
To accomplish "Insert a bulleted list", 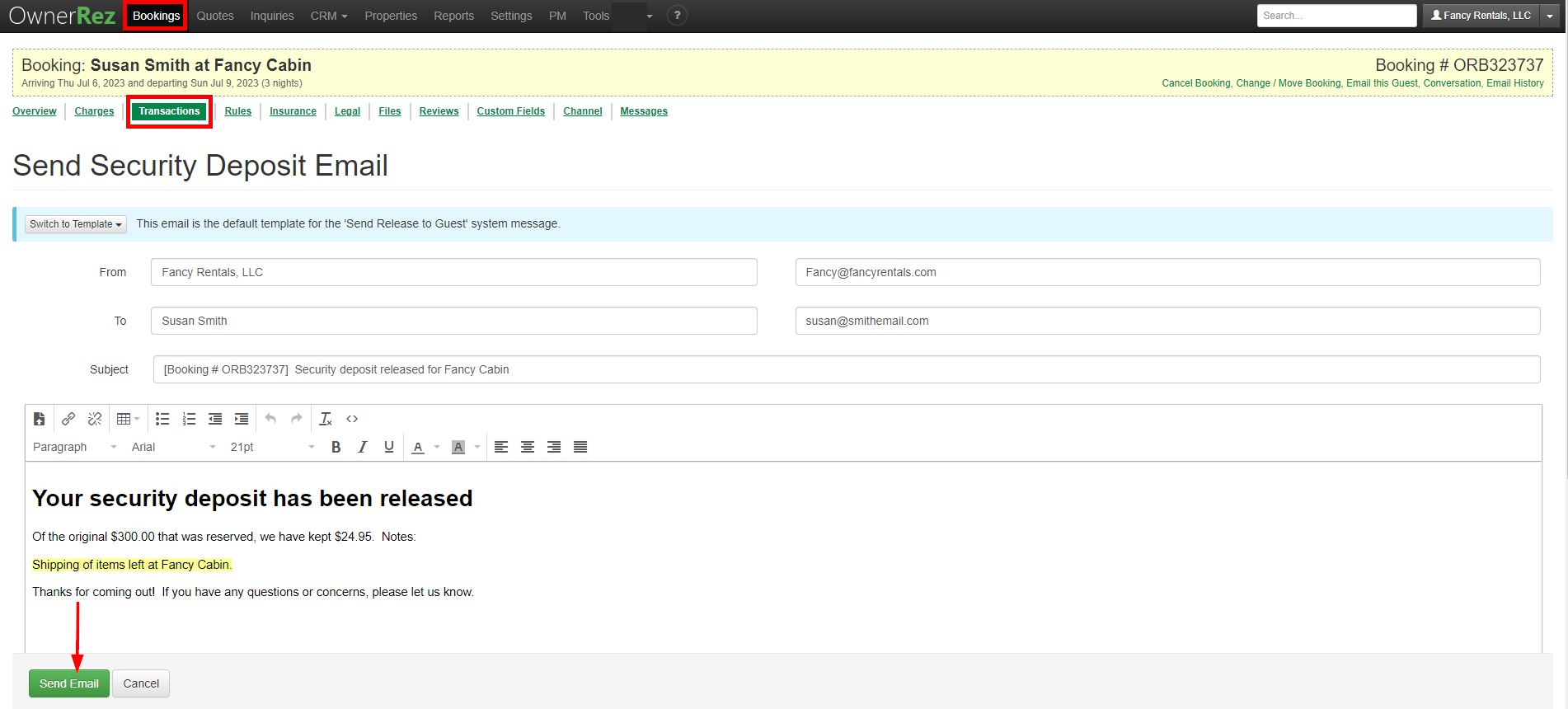I will pyautogui.click(x=162, y=419).
